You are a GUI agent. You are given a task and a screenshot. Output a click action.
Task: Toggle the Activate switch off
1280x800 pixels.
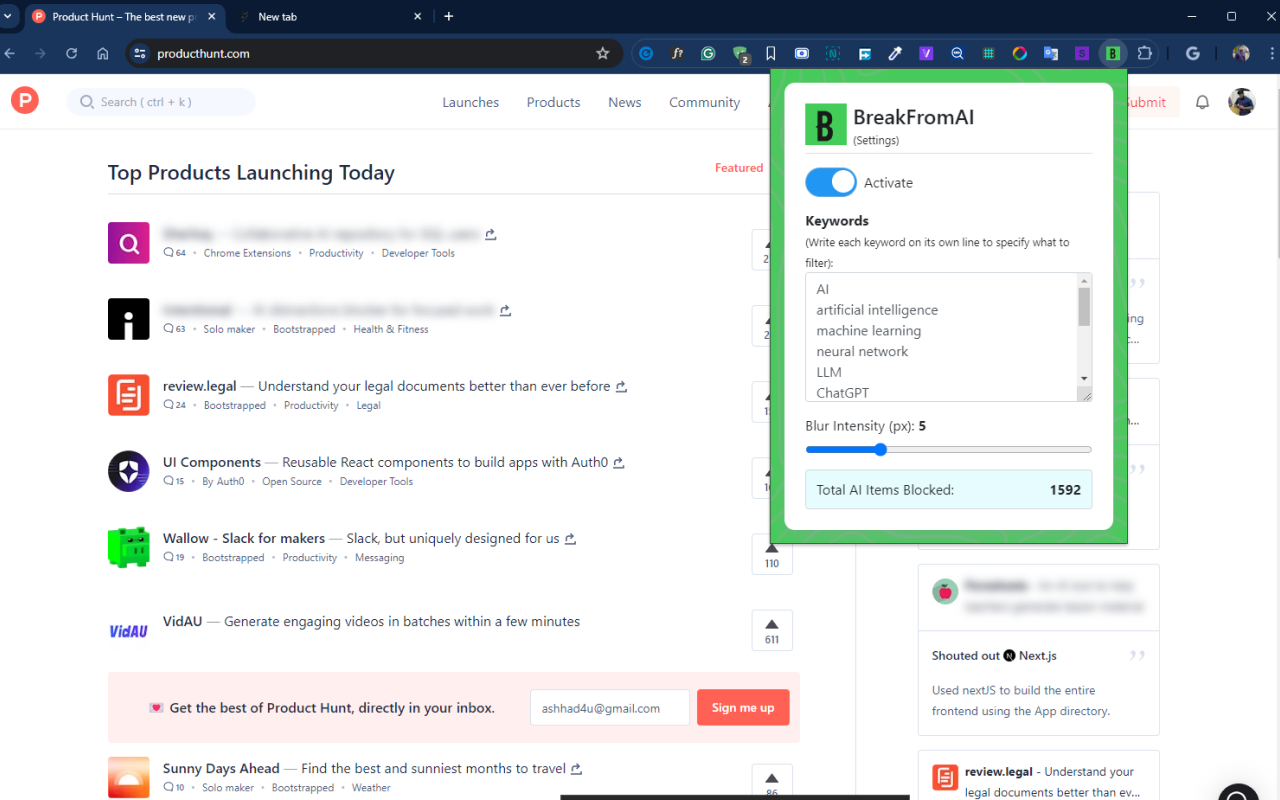[x=831, y=182]
